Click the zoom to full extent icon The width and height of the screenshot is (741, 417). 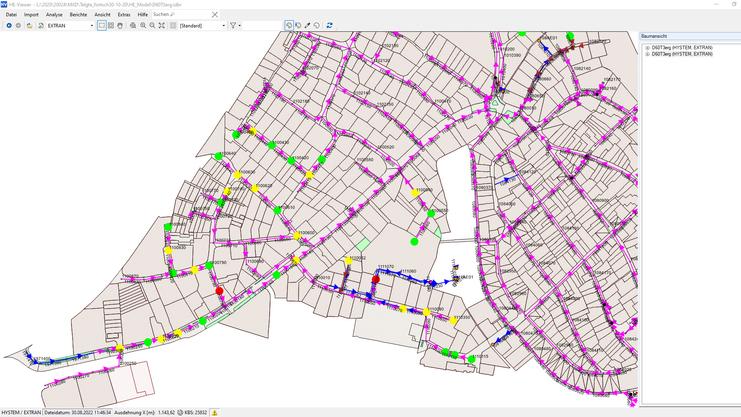(x=162, y=25)
